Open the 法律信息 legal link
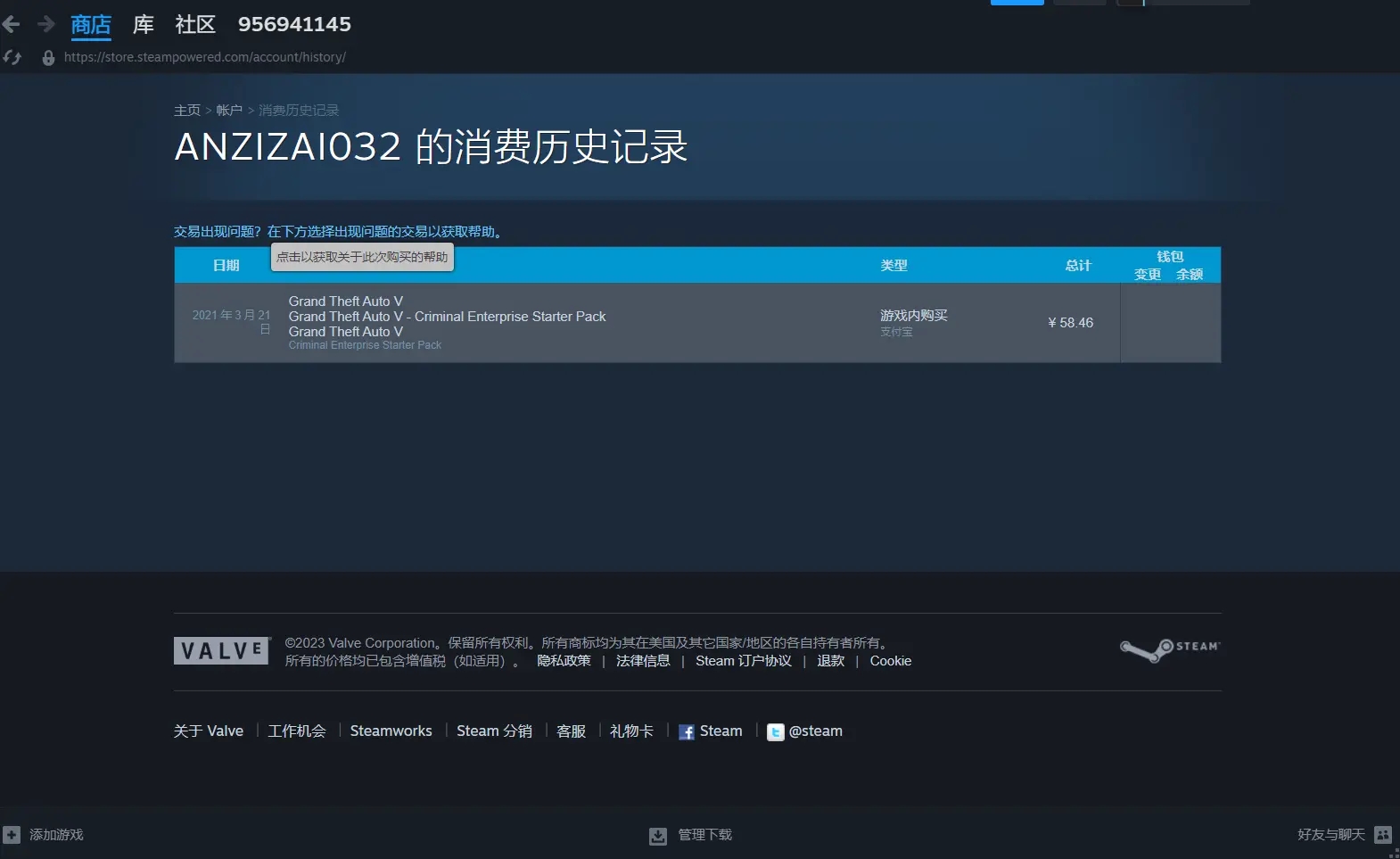This screenshot has width=1400, height=859. click(643, 661)
